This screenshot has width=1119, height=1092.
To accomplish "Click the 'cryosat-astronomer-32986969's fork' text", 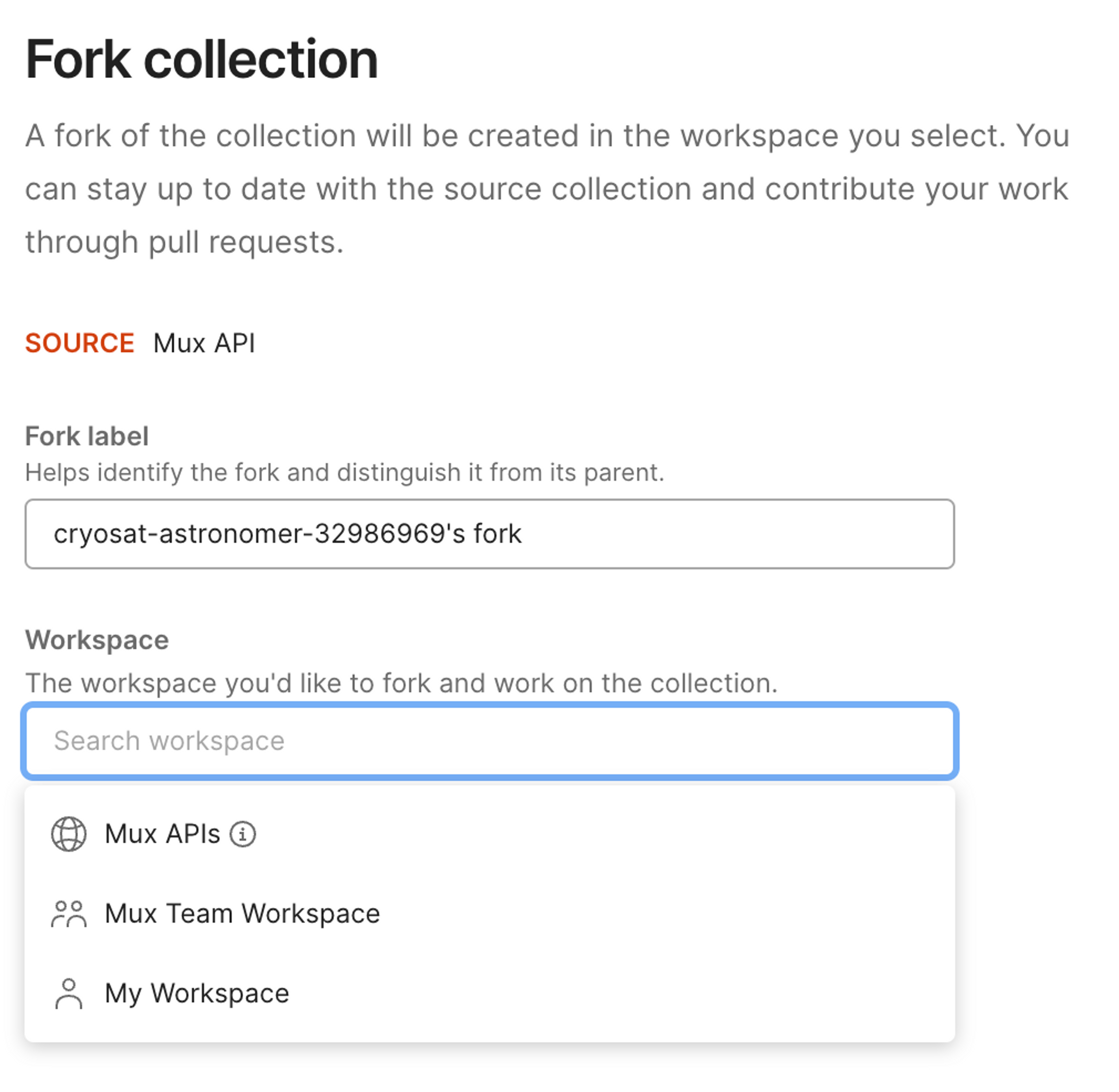I will coord(288,534).
